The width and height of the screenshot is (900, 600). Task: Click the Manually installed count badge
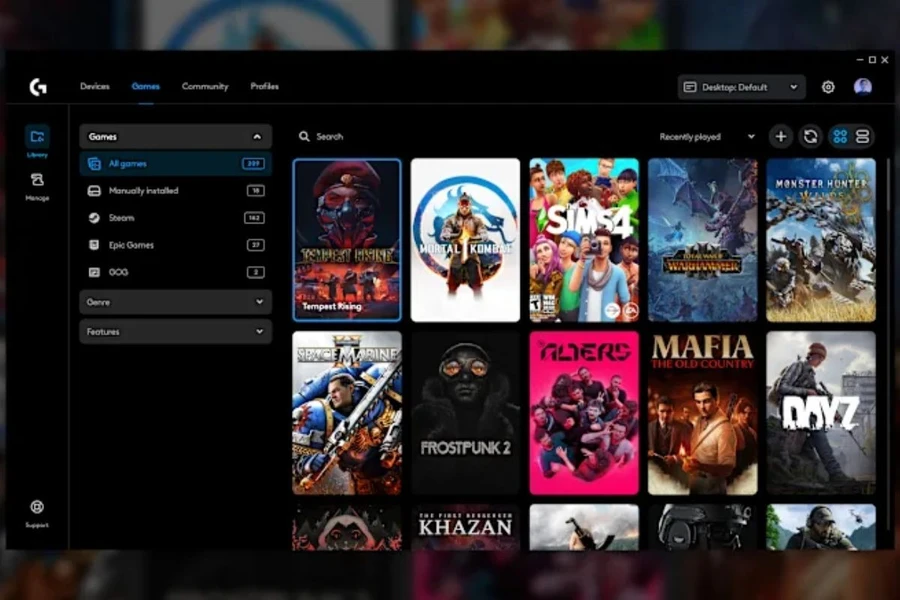pos(256,191)
